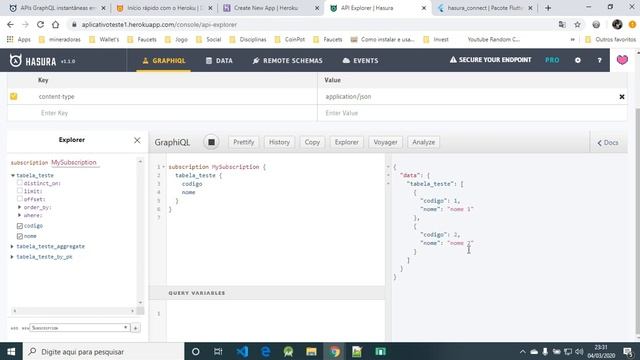This screenshot has width=640, height=360.
Task: Click the Analyze button
Action: (424, 142)
